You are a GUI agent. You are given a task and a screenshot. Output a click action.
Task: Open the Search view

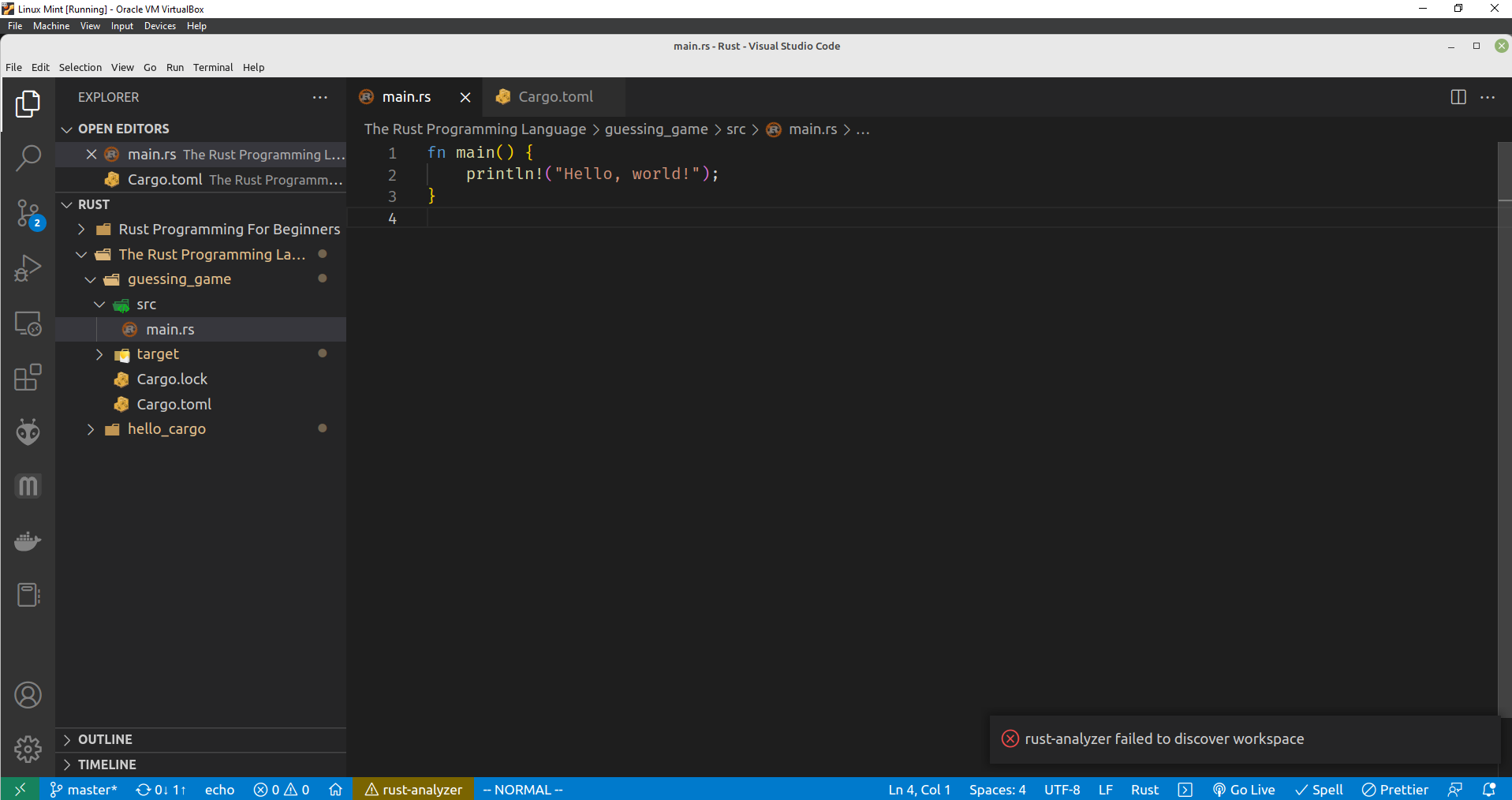click(x=28, y=159)
